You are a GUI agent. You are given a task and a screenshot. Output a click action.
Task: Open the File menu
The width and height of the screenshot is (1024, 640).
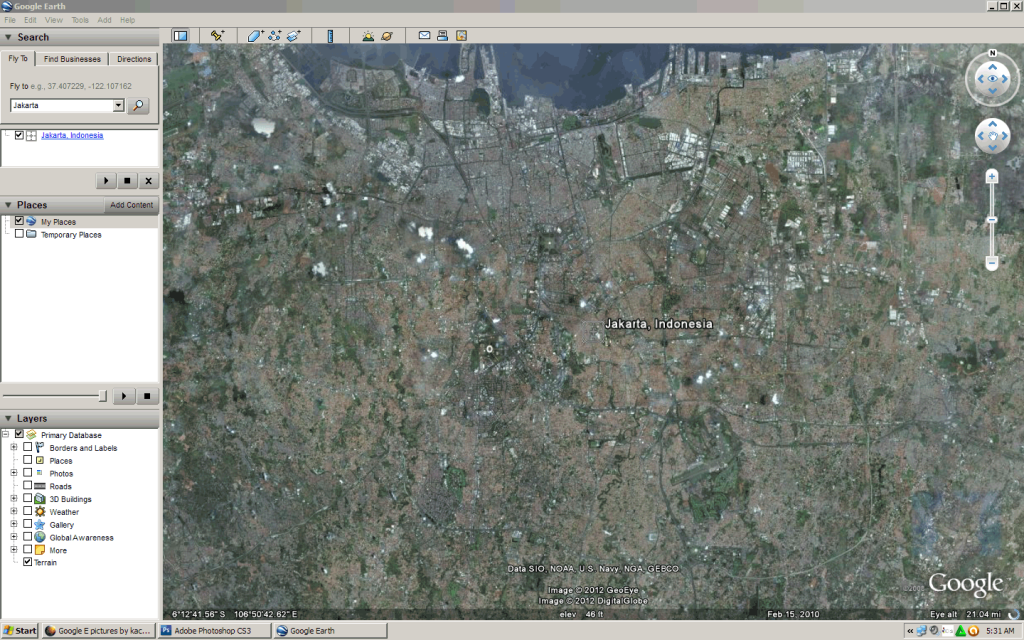10,20
